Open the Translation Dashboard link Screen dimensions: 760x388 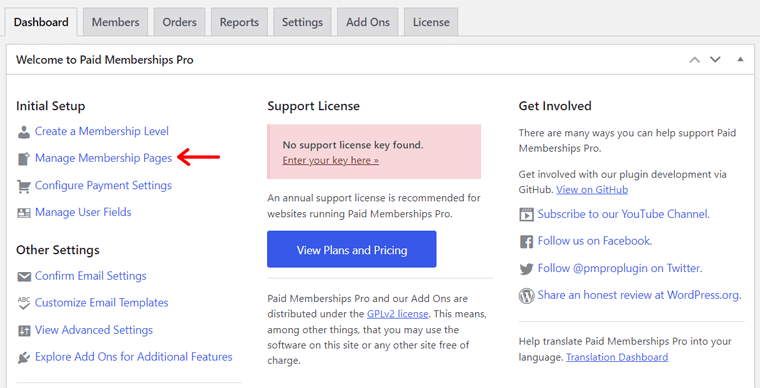tap(617, 357)
